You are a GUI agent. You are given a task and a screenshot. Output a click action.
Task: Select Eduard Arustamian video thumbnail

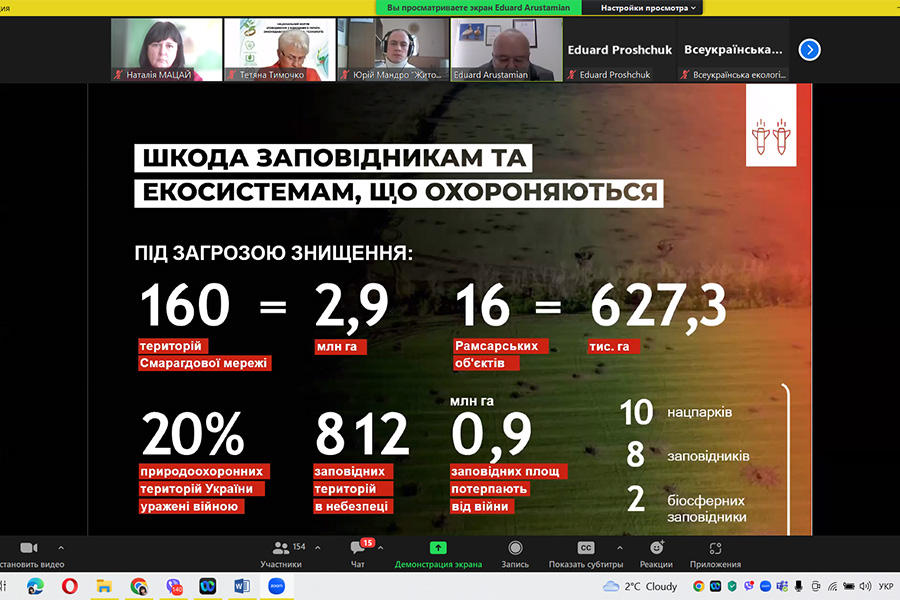pyautogui.click(x=507, y=50)
